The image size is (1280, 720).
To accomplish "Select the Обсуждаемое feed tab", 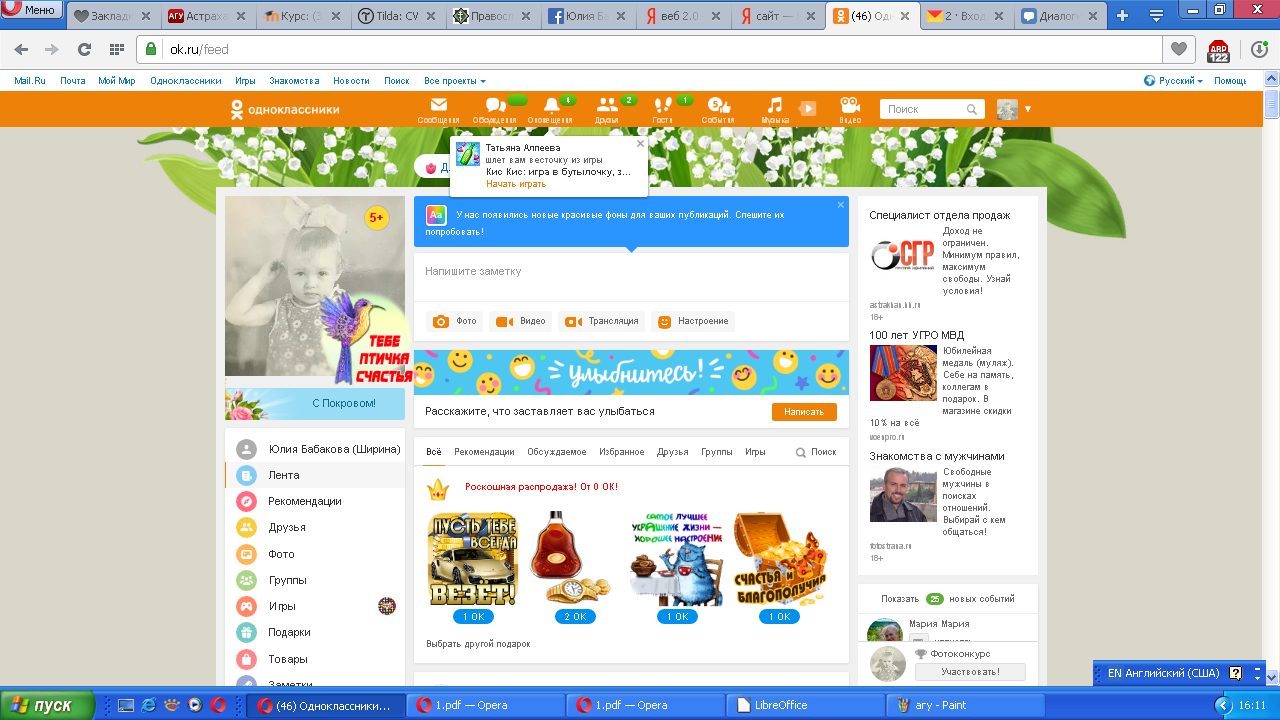I will (x=557, y=452).
